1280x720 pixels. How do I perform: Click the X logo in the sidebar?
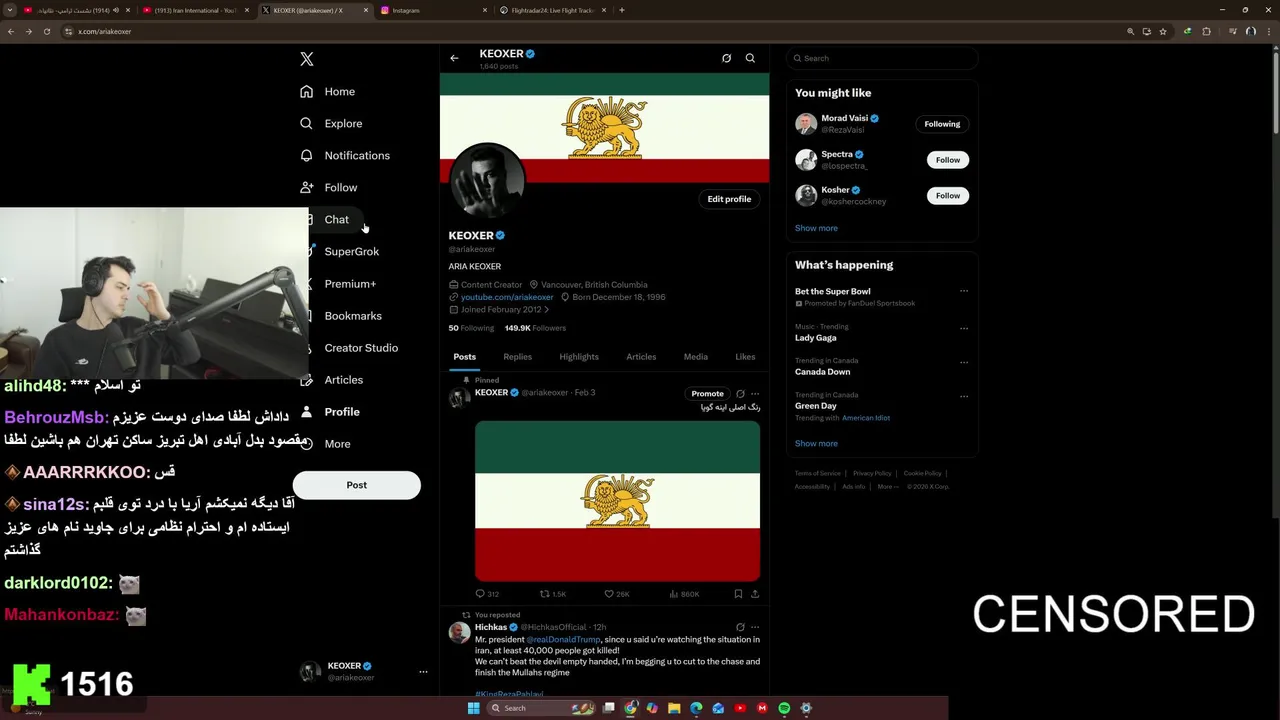coord(307,59)
